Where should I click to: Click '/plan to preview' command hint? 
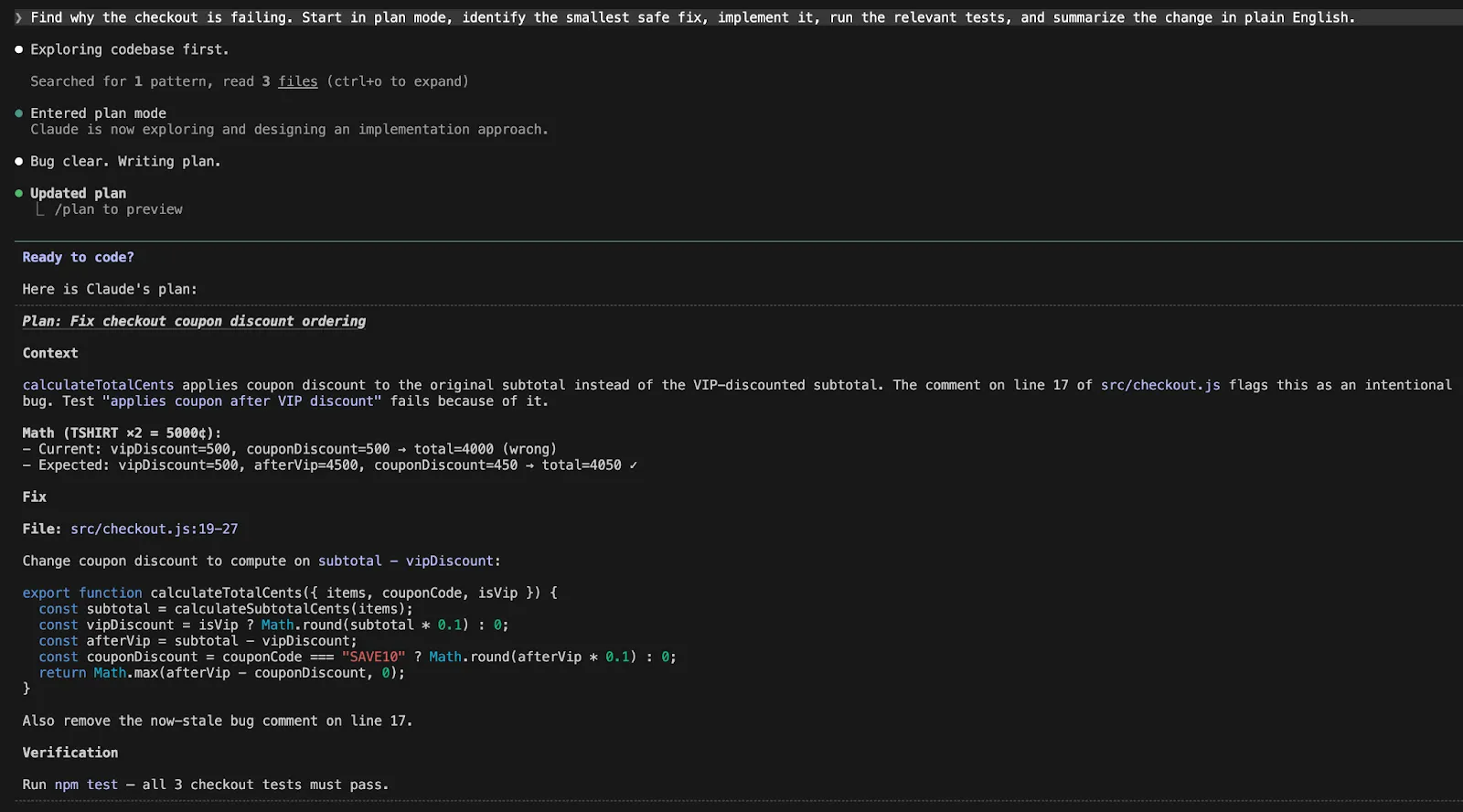coord(118,209)
